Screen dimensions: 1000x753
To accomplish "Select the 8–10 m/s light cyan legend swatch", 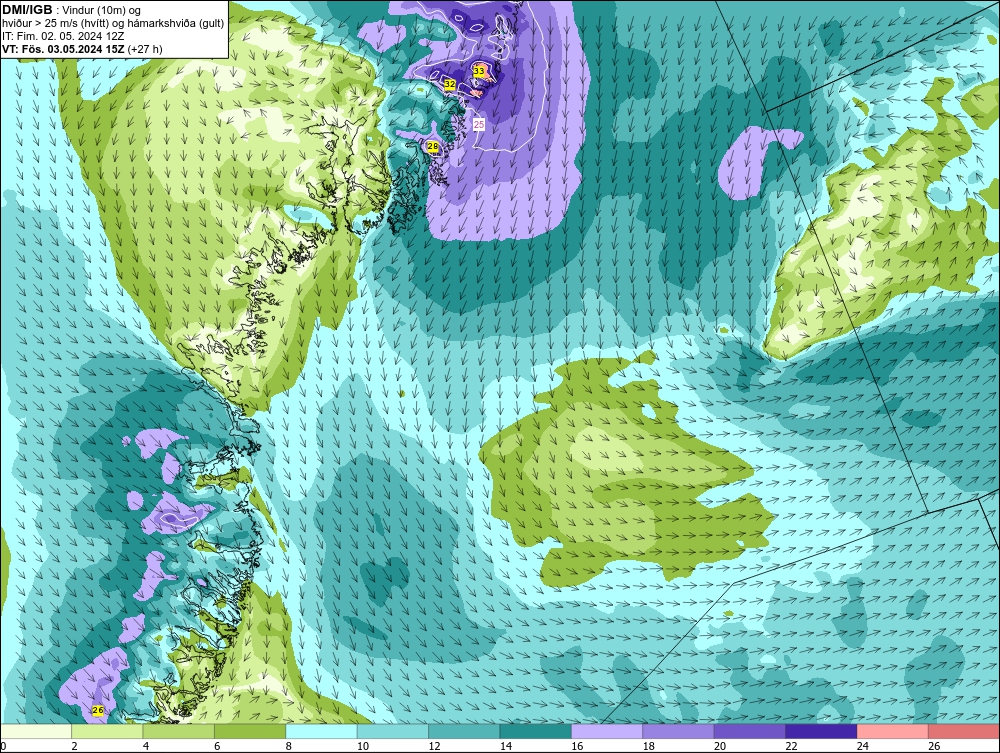I will 321,731.
